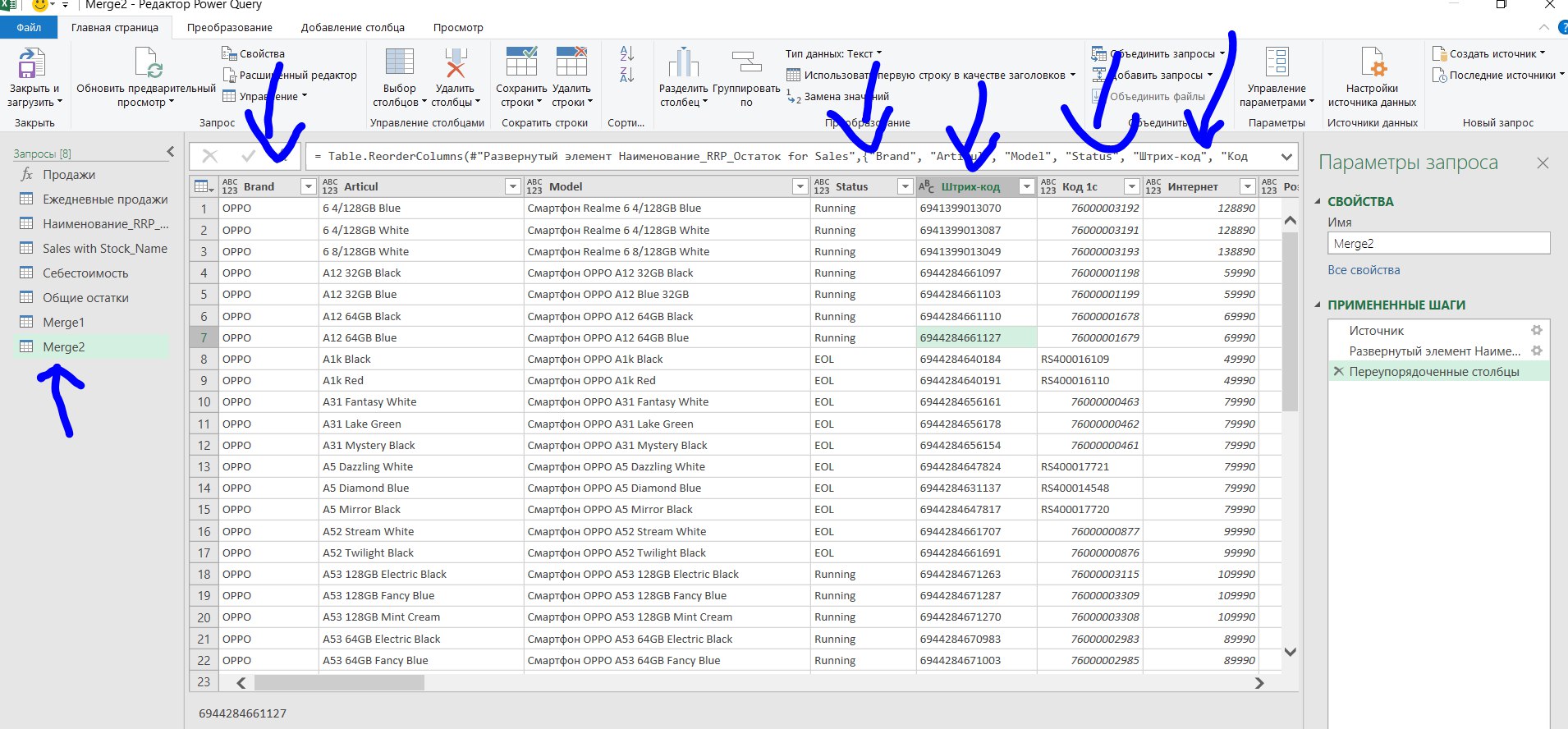Click cell 6944284640184 in row 8
1568x729 pixels.
976,359
